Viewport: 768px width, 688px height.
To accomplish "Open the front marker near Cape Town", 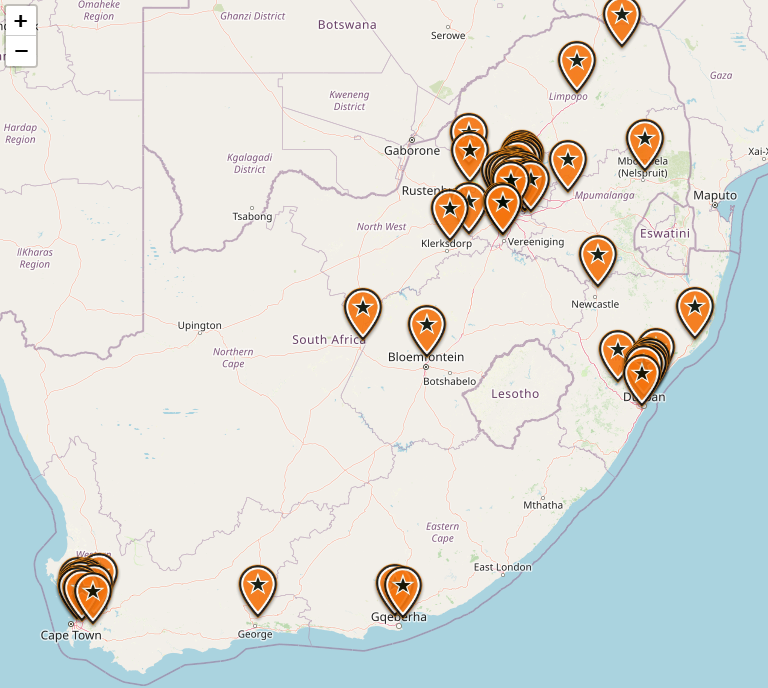I will tap(93, 598).
